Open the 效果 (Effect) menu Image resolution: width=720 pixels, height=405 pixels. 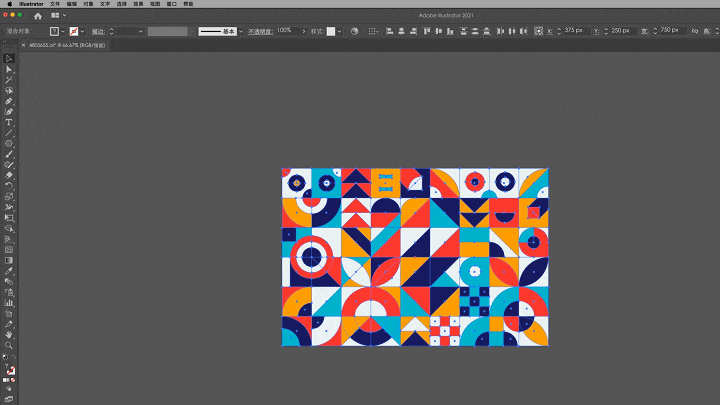click(x=138, y=4)
